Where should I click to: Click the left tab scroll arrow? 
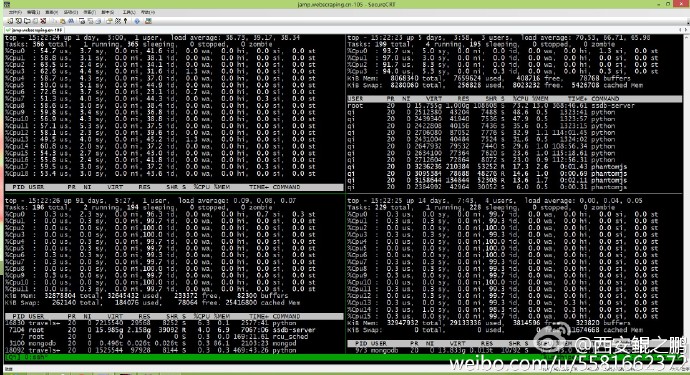click(x=680, y=30)
